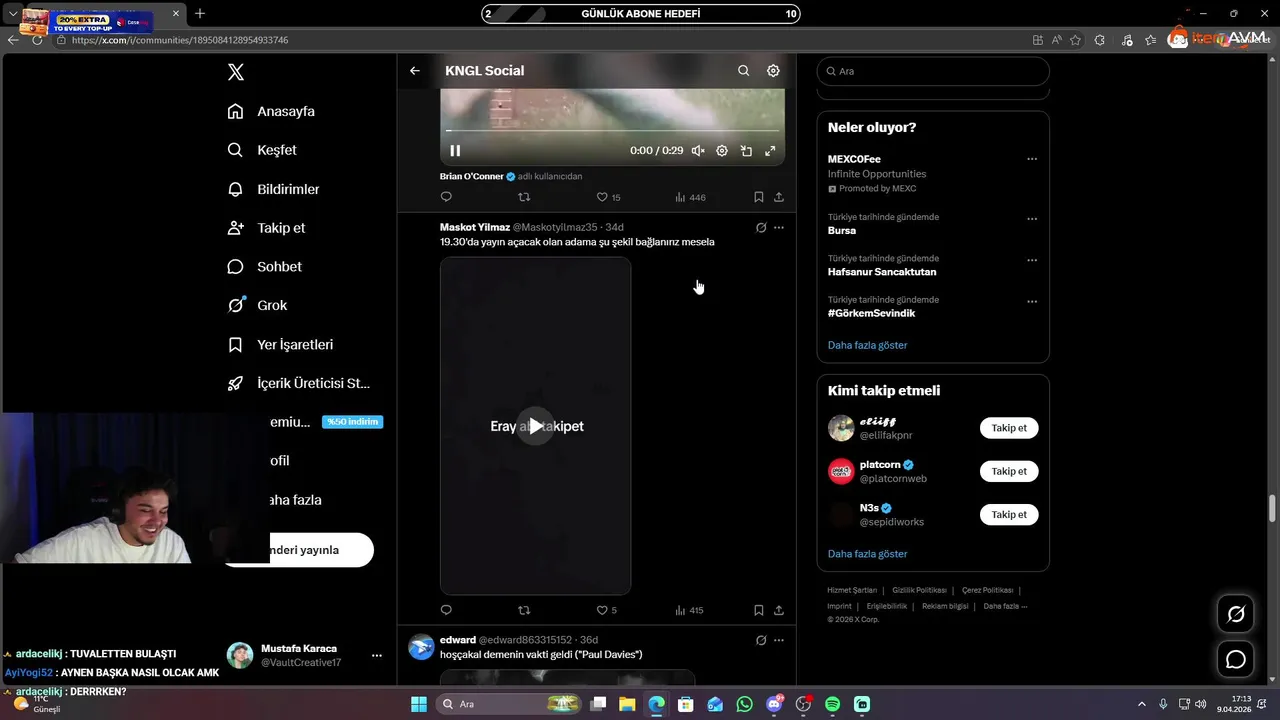
Task: Open KNGL Social community settings gear
Action: click(773, 71)
